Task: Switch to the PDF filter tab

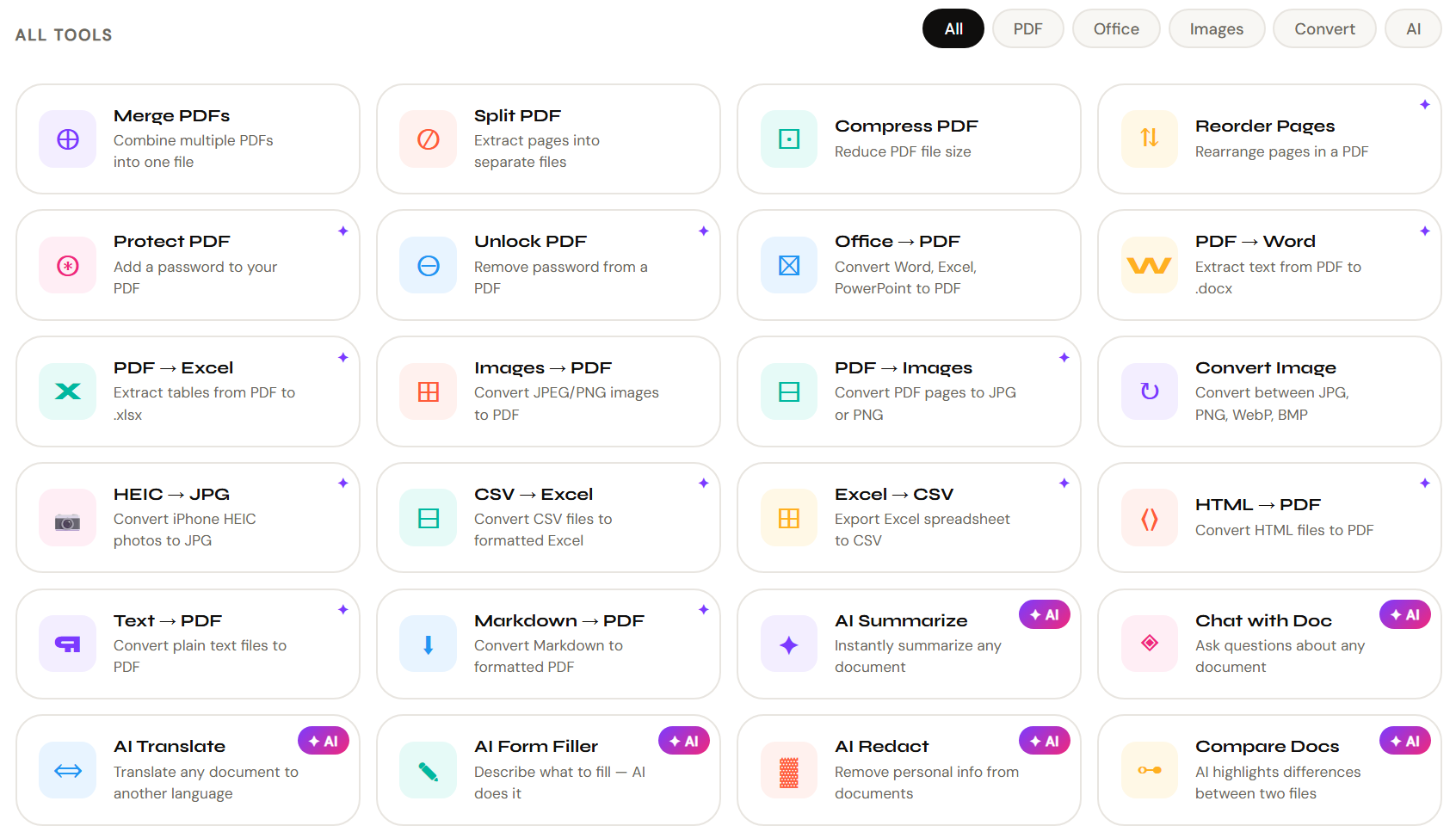Action: tap(1027, 28)
